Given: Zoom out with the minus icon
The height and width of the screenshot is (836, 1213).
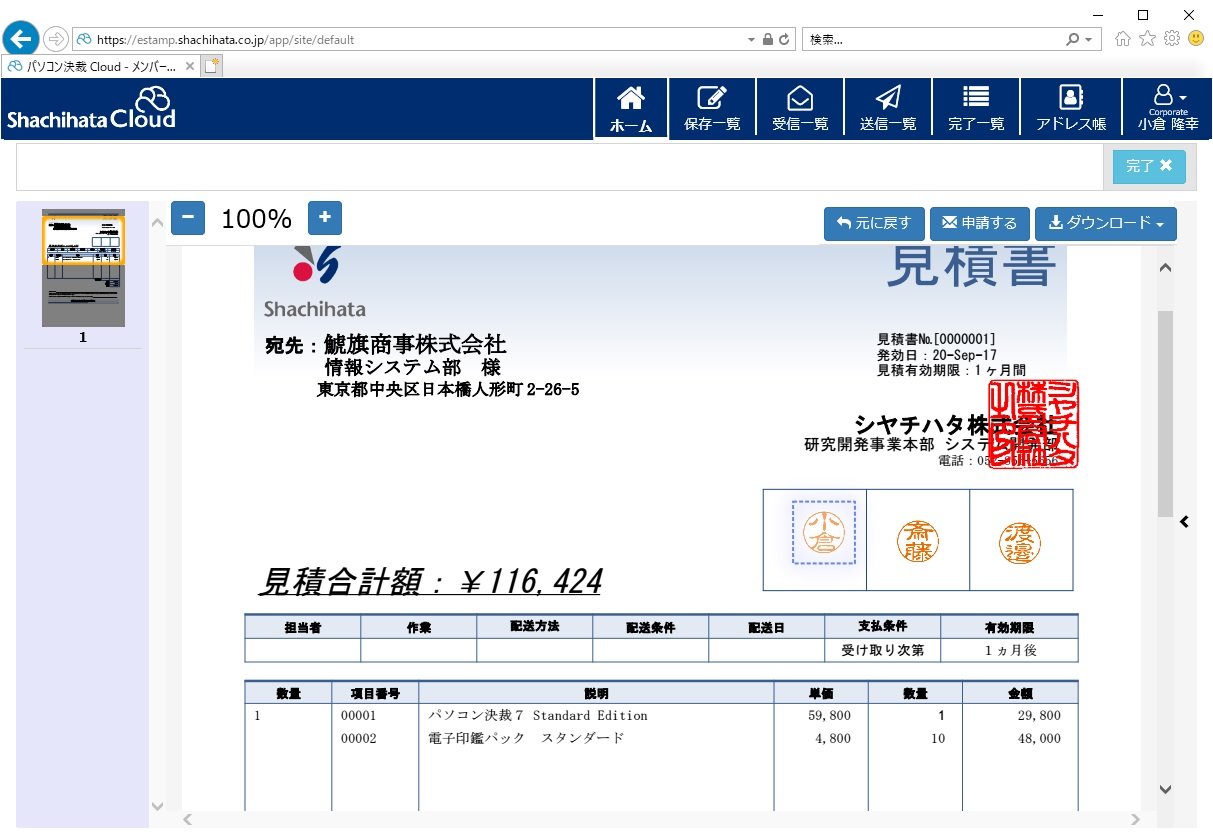Looking at the screenshot, I should point(188,217).
